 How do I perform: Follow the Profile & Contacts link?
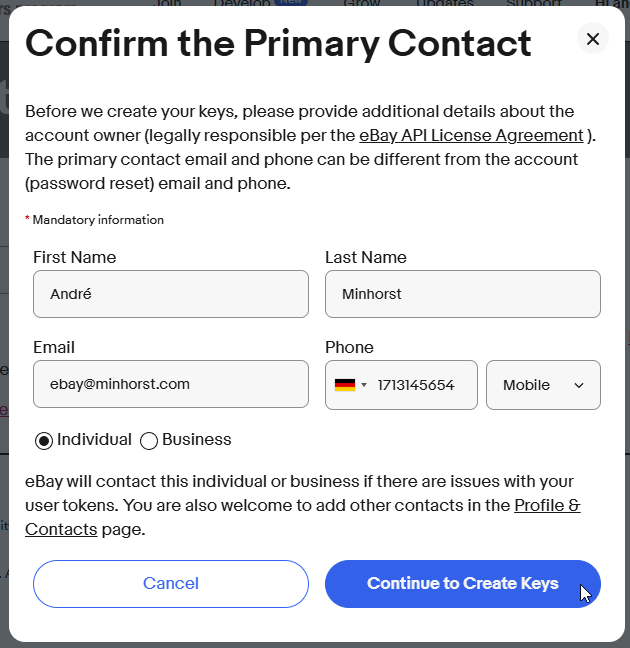[x=547, y=506]
